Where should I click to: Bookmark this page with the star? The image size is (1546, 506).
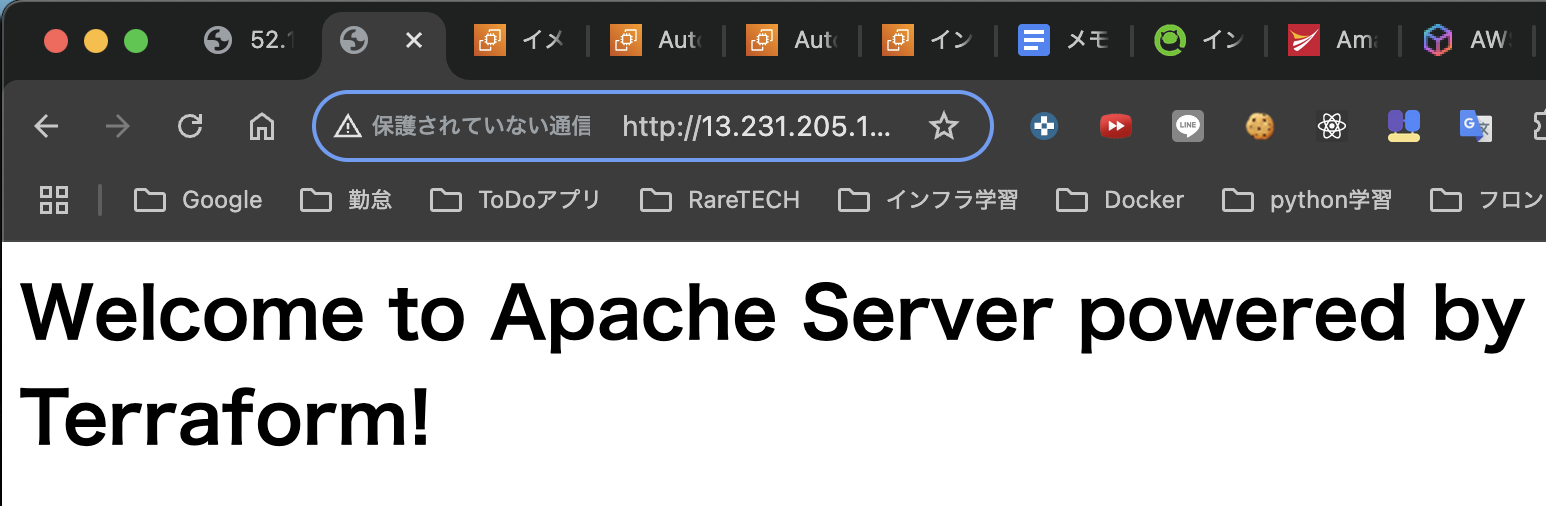944,126
